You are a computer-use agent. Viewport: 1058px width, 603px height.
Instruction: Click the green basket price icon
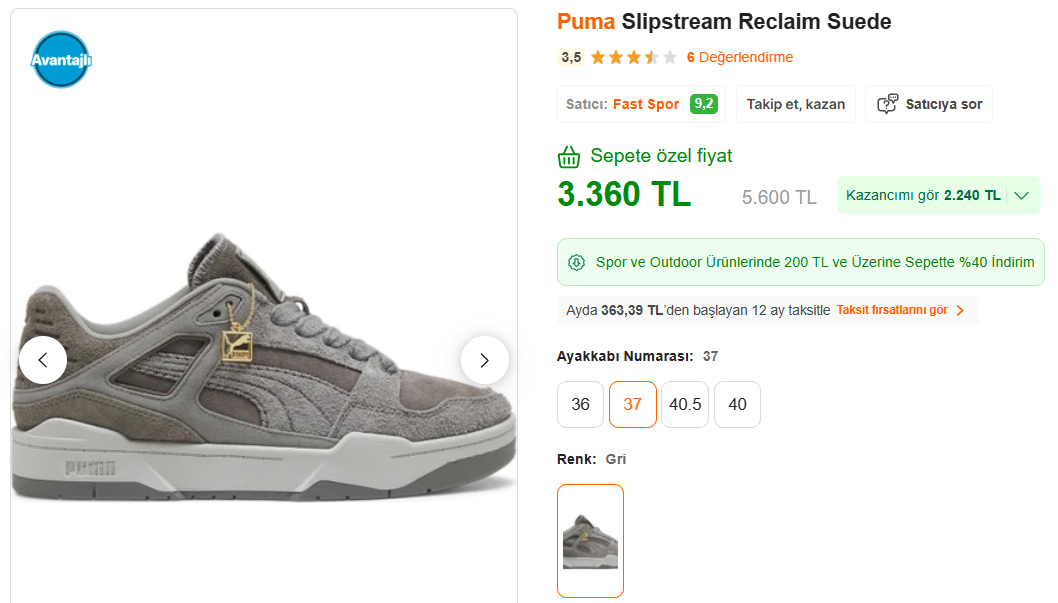(x=569, y=156)
